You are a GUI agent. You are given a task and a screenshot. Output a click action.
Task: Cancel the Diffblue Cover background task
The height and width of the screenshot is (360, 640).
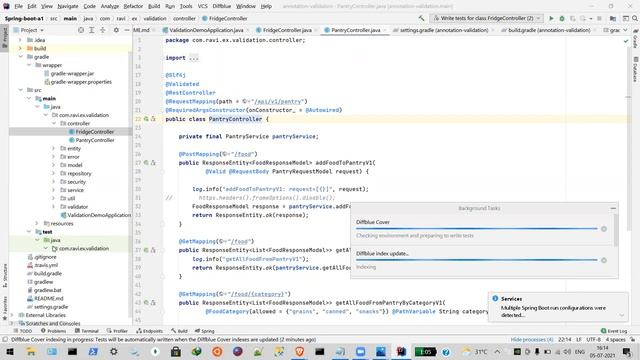[x=604, y=229]
